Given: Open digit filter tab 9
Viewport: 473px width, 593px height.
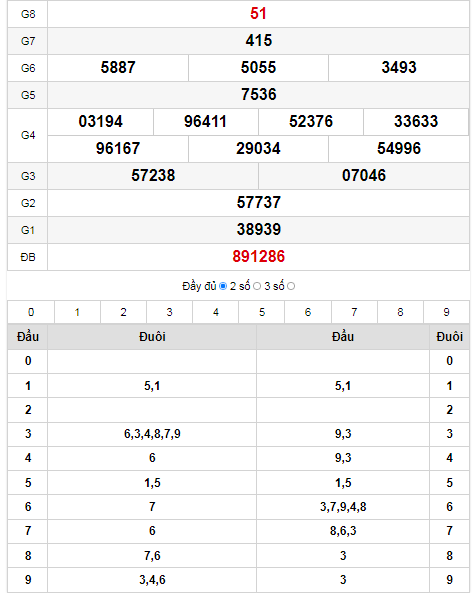Looking at the screenshot, I should point(447,312).
